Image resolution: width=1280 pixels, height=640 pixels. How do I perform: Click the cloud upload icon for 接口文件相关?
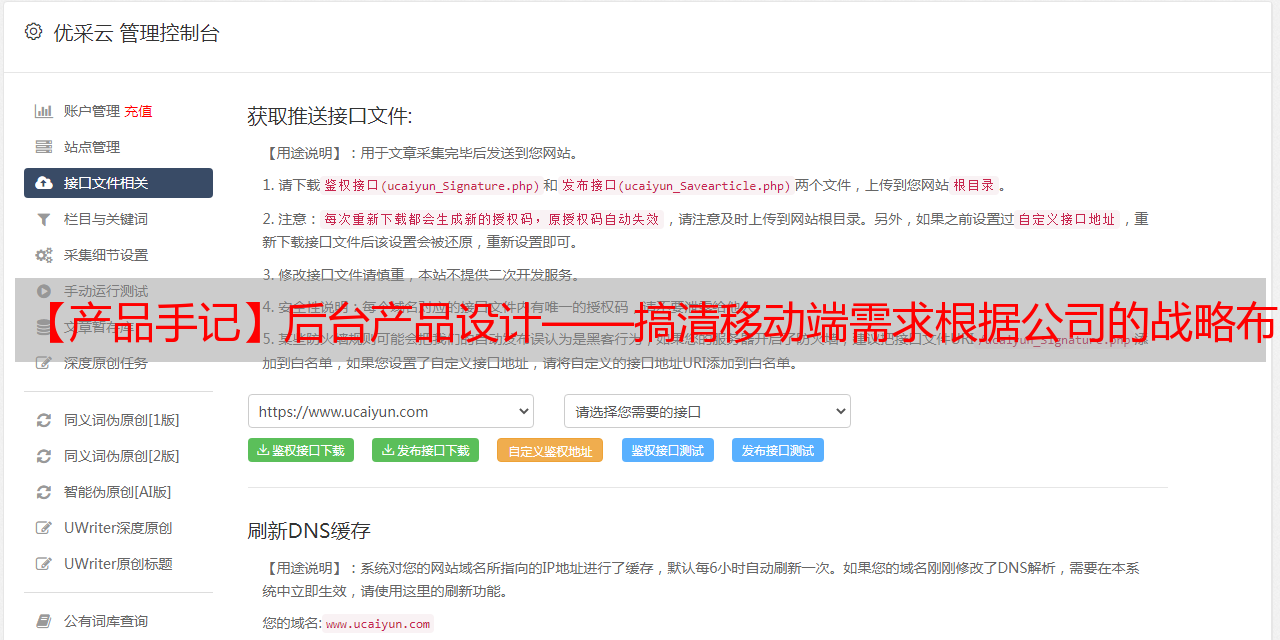click(x=44, y=183)
